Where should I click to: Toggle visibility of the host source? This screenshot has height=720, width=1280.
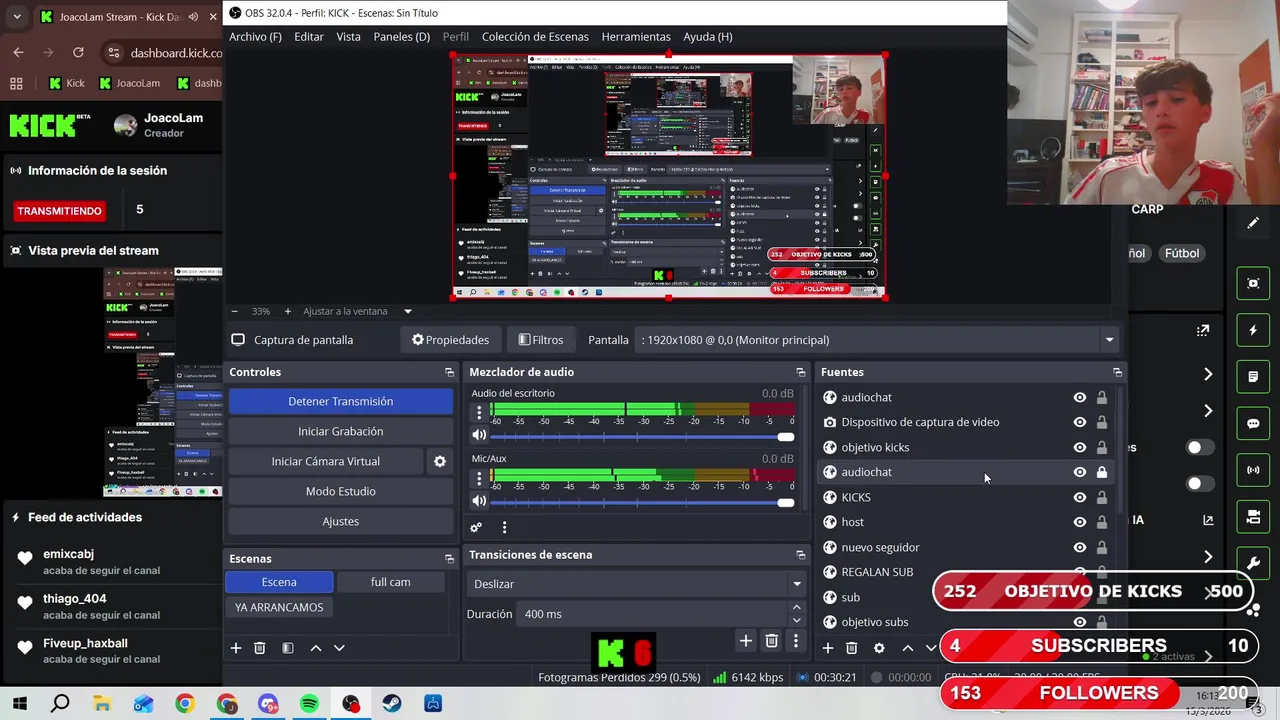pos(1080,522)
